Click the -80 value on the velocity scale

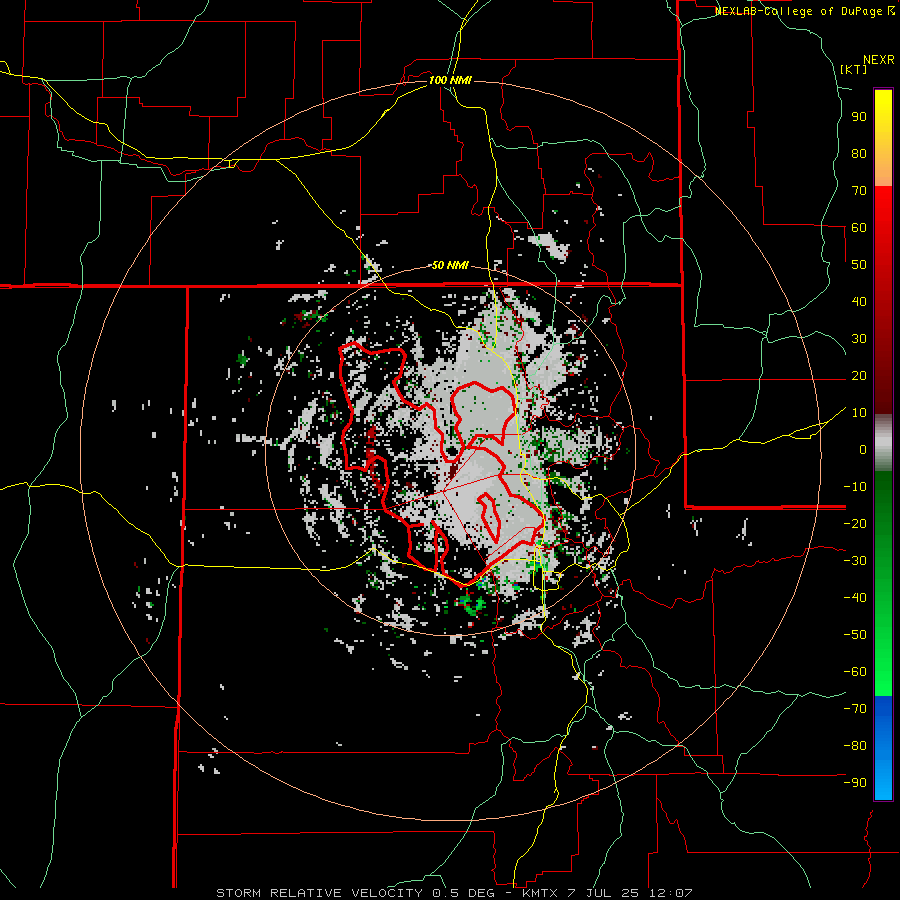tap(855, 746)
